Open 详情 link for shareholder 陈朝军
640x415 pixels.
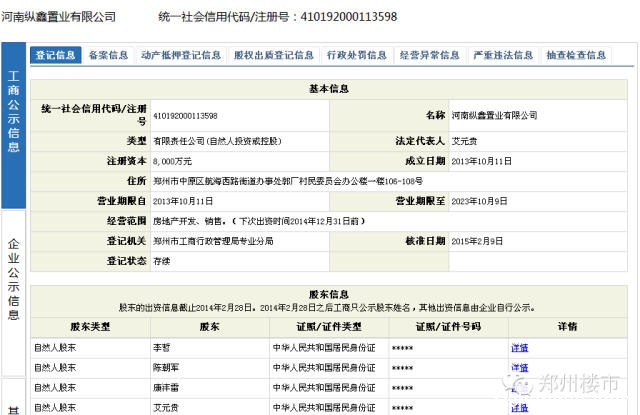pyautogui.click(x=520, y=368)
